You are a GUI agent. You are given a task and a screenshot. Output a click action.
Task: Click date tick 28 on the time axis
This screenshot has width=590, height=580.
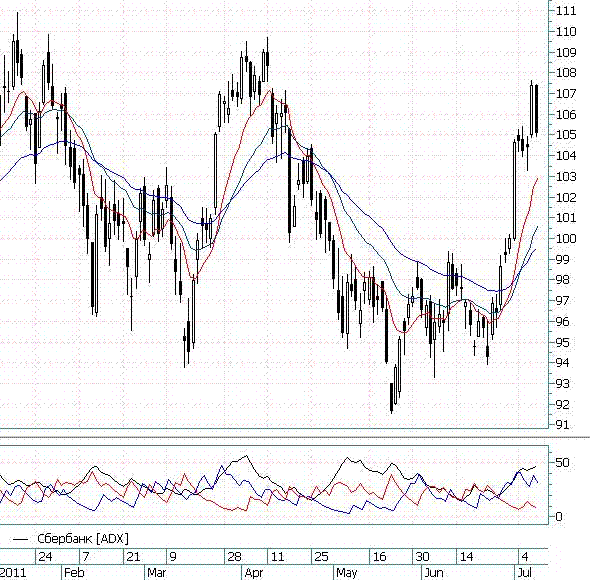[234, 557]
